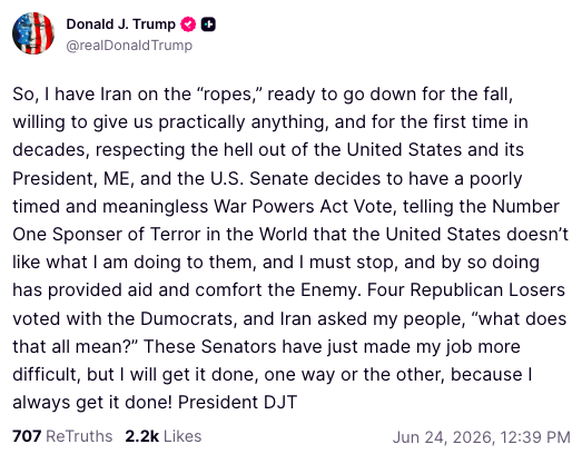Click the quoted "what does that all mean?" text
The image size is (582, 454).
pos(290,333)
